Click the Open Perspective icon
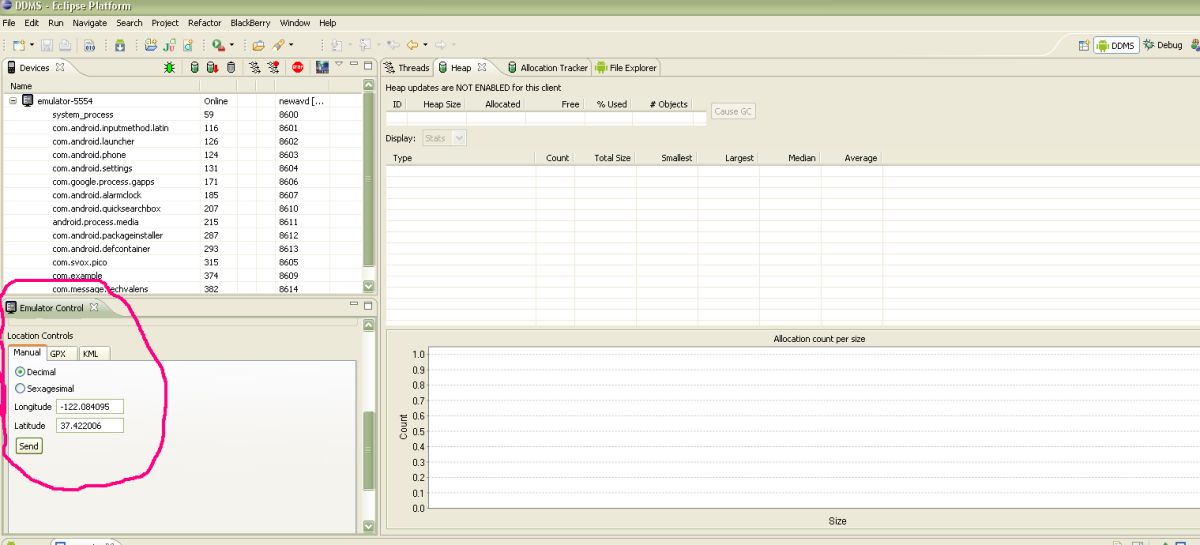This screenshot has height=545, width=1200. 1084,45
